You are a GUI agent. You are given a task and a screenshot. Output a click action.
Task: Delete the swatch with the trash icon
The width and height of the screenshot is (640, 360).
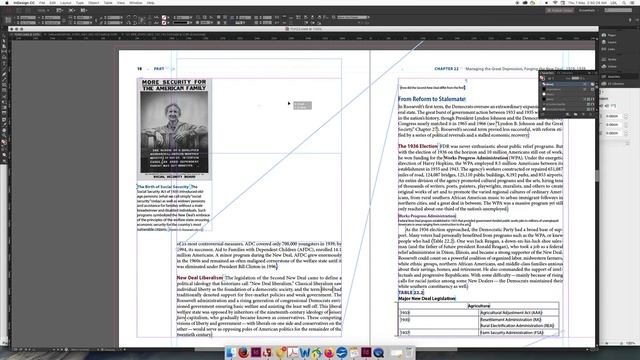(590, 115)
